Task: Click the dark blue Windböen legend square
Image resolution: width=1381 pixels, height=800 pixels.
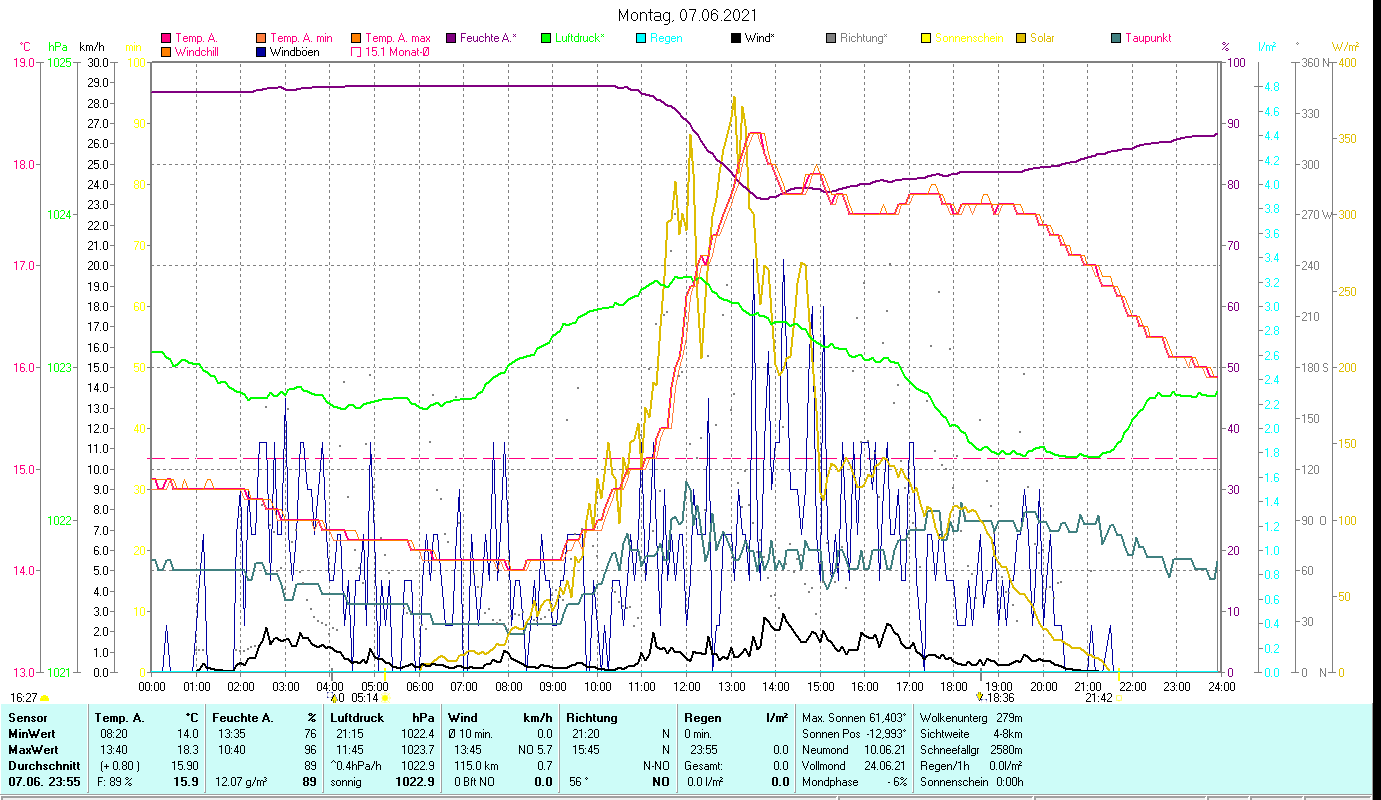Action: tap(261, 51)
